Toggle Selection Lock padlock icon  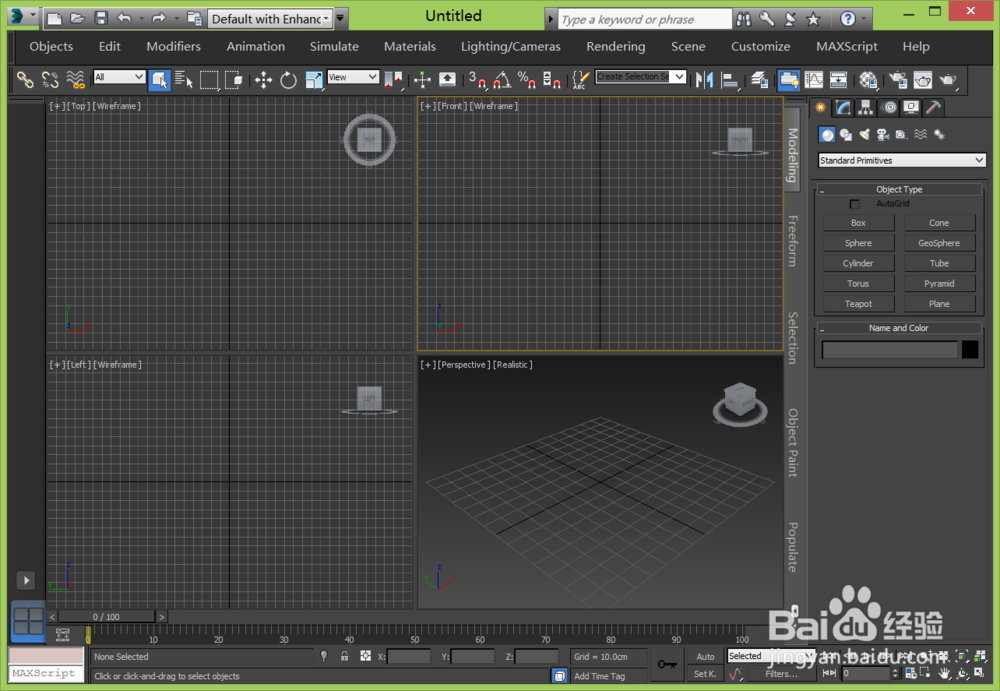tap(344, 656)
